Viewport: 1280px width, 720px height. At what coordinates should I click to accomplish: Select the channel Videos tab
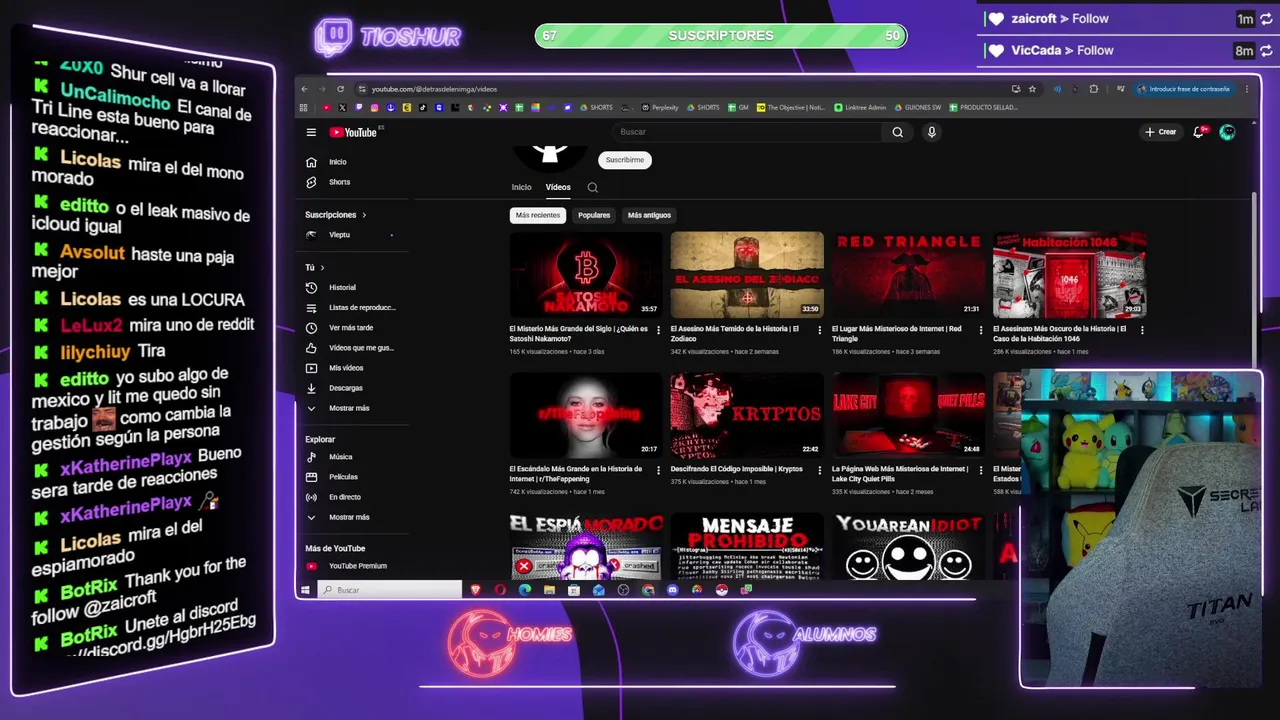pos(558,187)
